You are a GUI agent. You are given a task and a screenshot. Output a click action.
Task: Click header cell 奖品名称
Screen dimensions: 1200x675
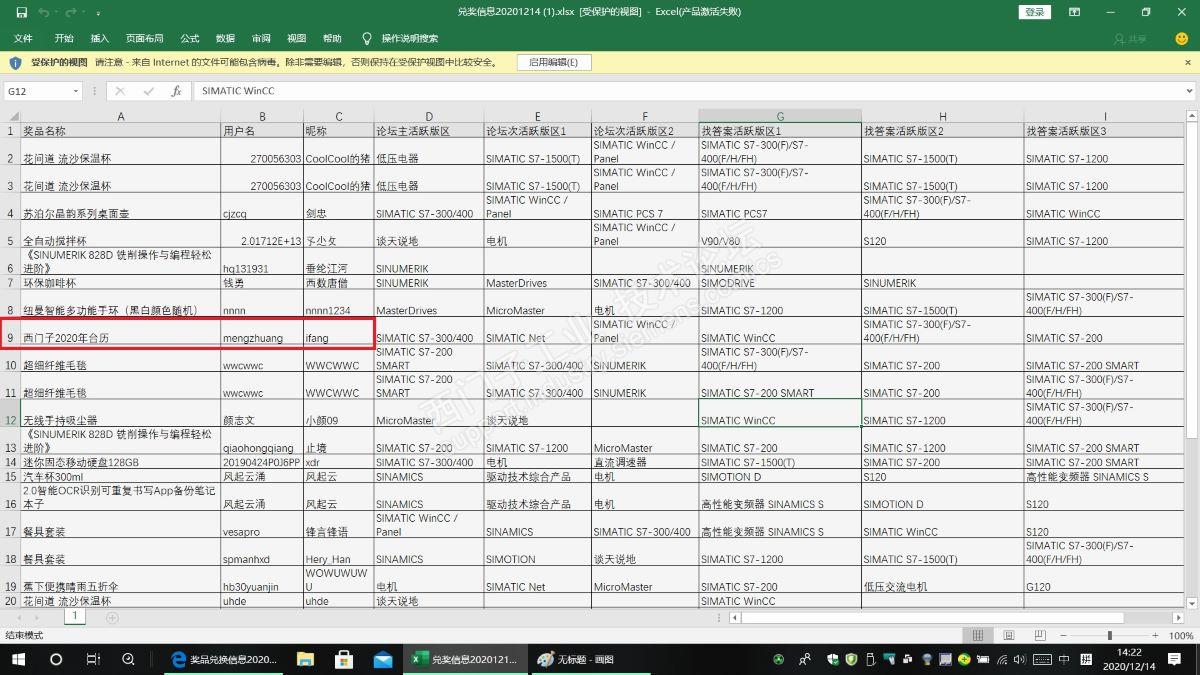(121, 130)
